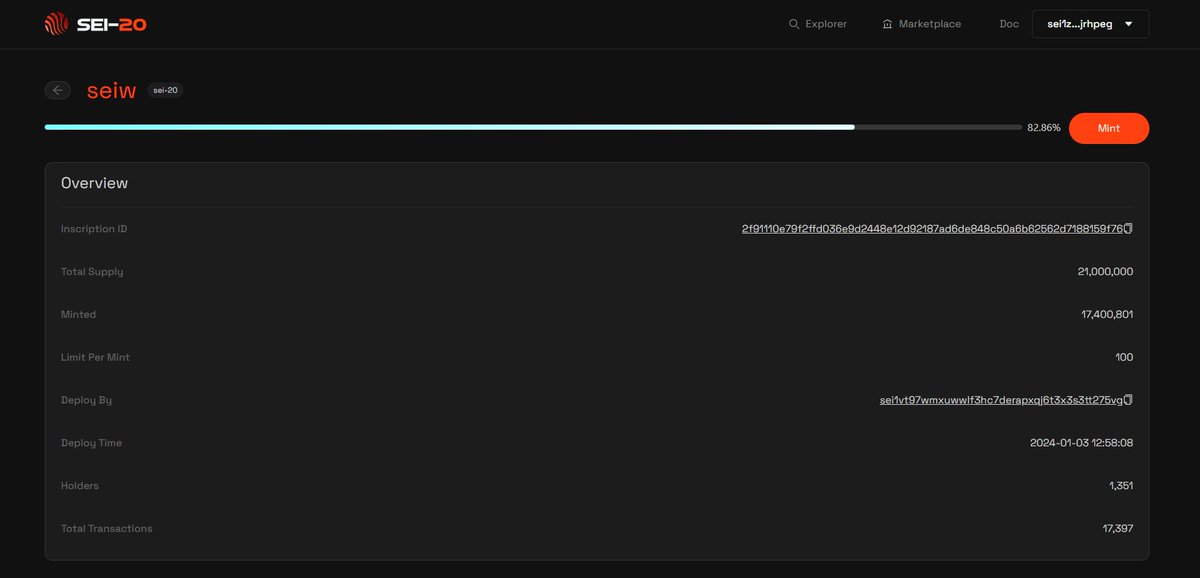Click the Mint button
This screenshot has width=1200, height=578.
1108,128
